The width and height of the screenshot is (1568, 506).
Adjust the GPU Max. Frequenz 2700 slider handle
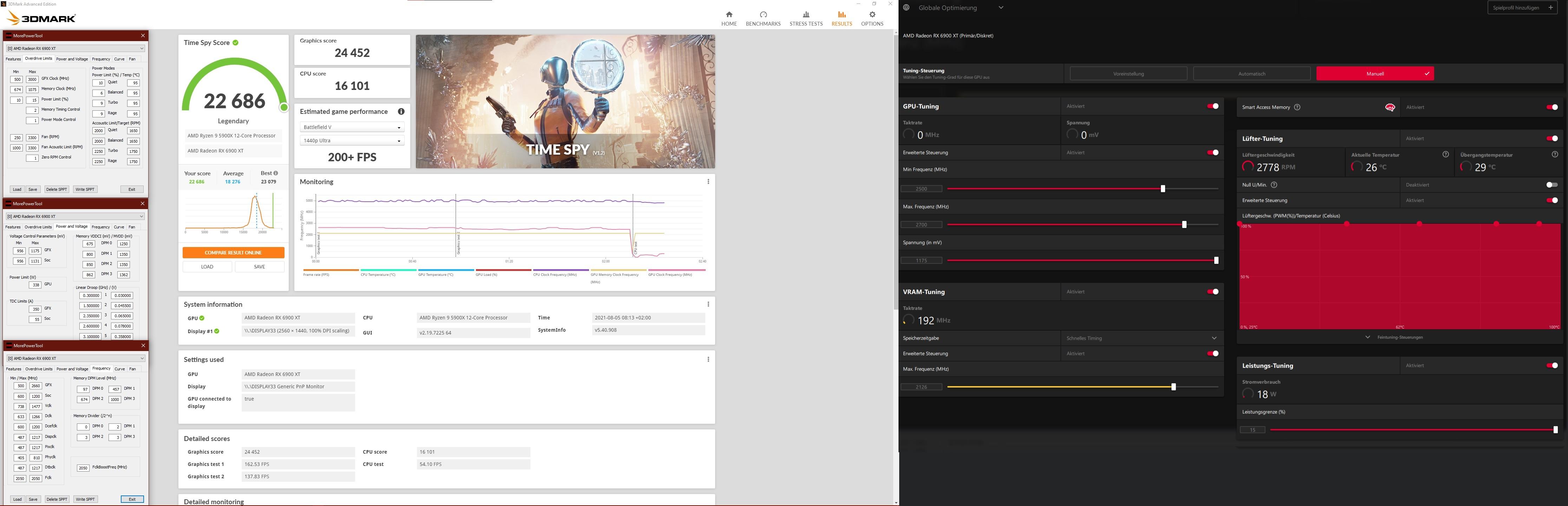tap(1184, 225)
